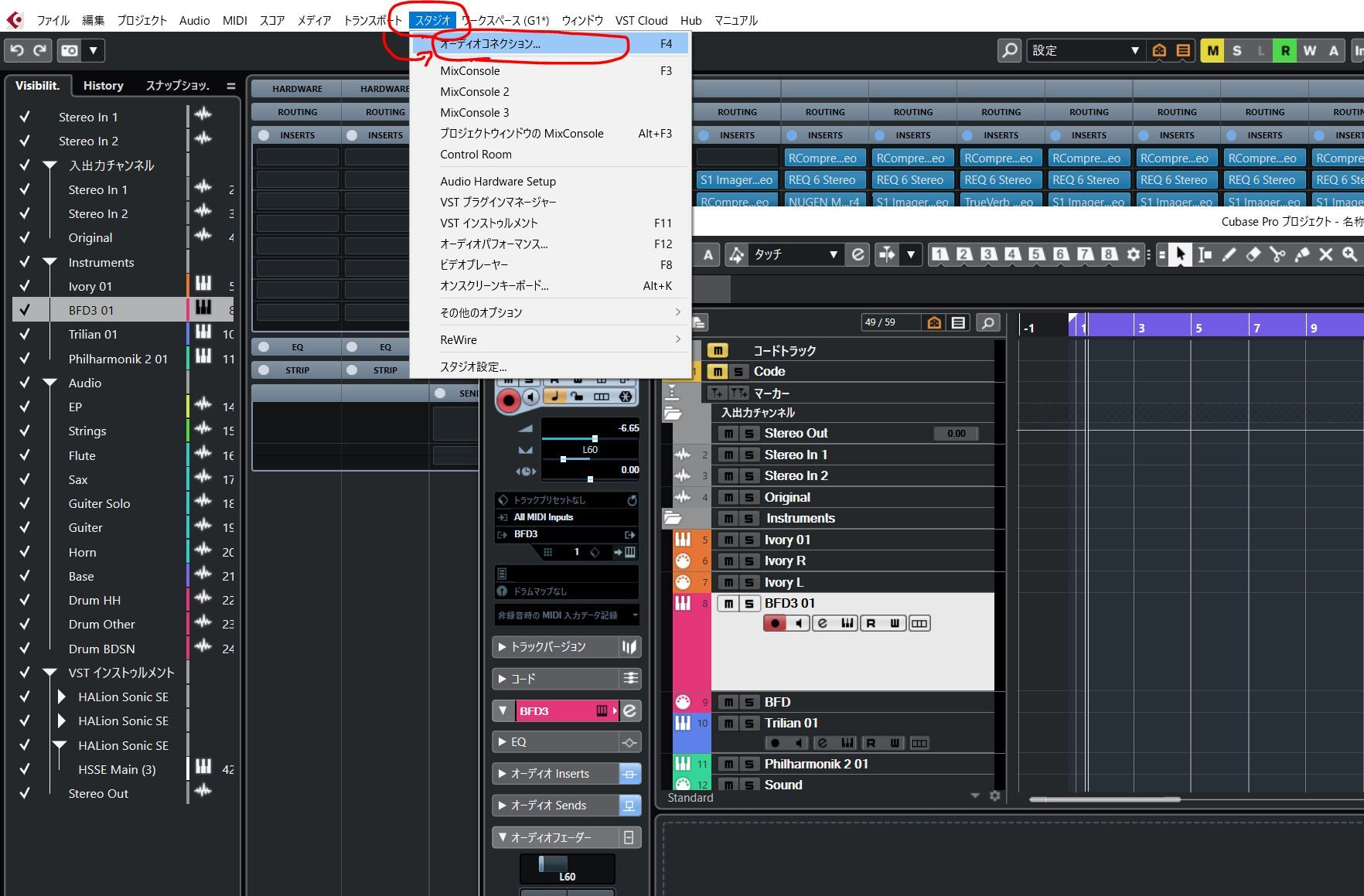The height and width of the screenshot is (896, 1364).
Task: Click the search magnifier in top toolbar
Action: [x=1009, y=50]
